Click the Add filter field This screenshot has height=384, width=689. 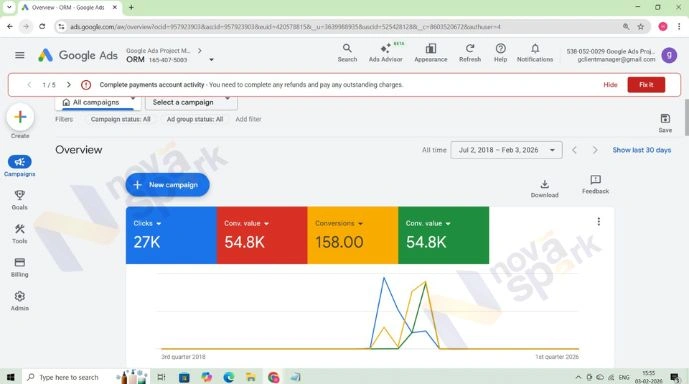pyautogui.click(x=248, y=119)
